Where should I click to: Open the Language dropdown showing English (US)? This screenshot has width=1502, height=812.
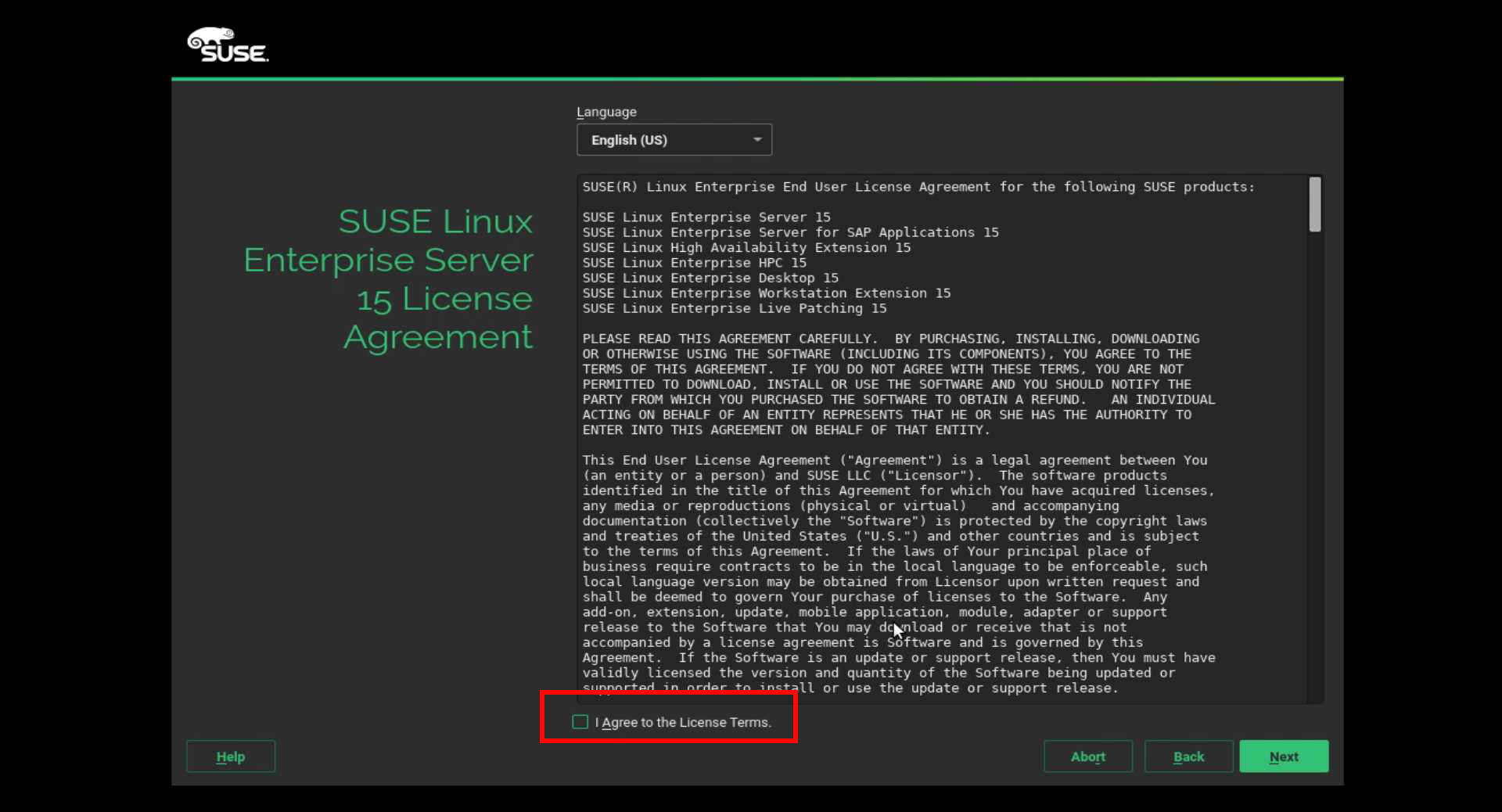tap(674, 140)
